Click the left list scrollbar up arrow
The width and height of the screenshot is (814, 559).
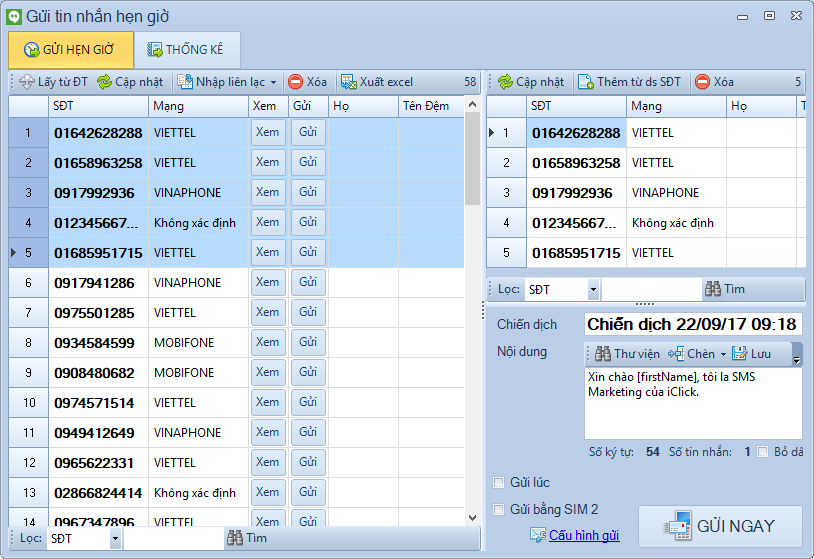pyautogui.click(x=472, y=105)
